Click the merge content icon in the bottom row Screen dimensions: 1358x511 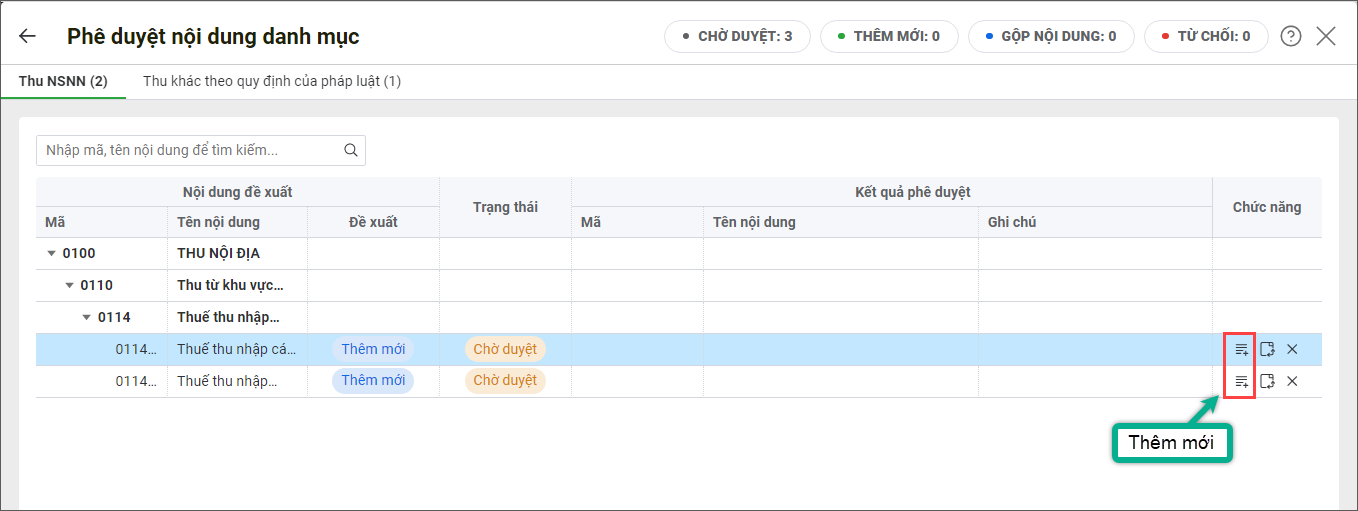[1267, 381]
